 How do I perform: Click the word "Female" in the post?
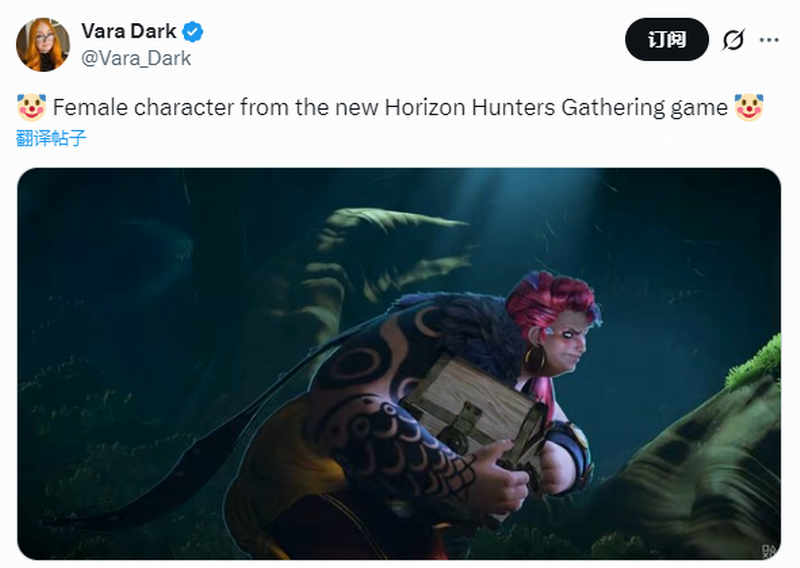coord(90,108)
